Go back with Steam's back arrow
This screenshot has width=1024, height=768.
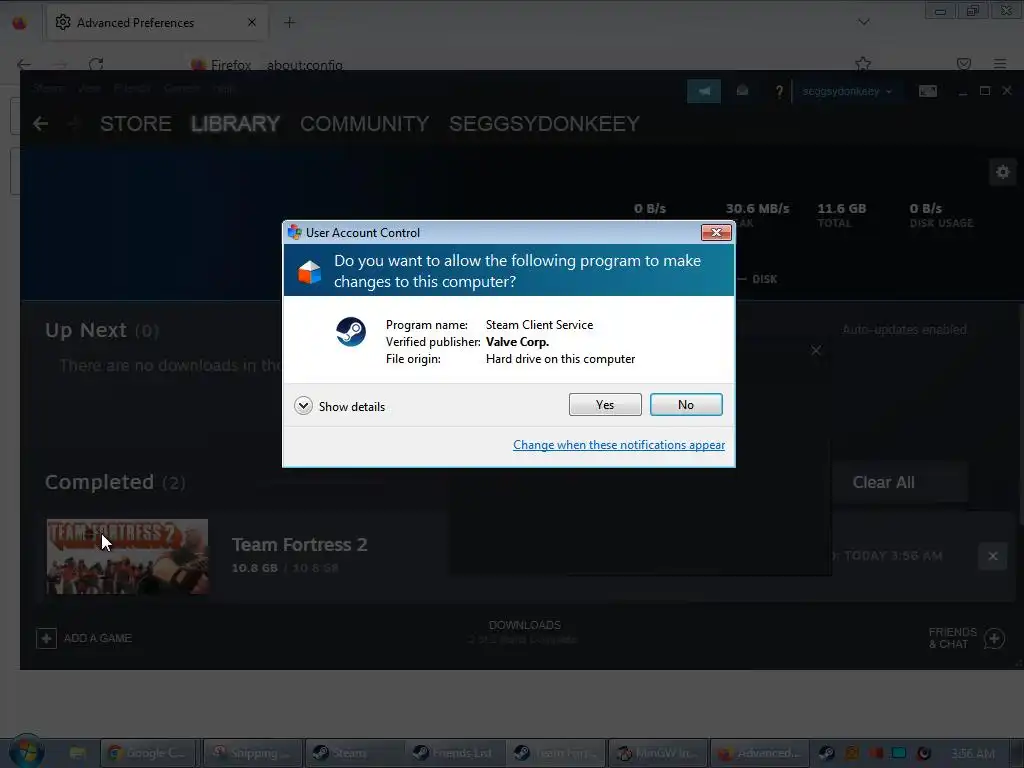(x=40, y=123)
